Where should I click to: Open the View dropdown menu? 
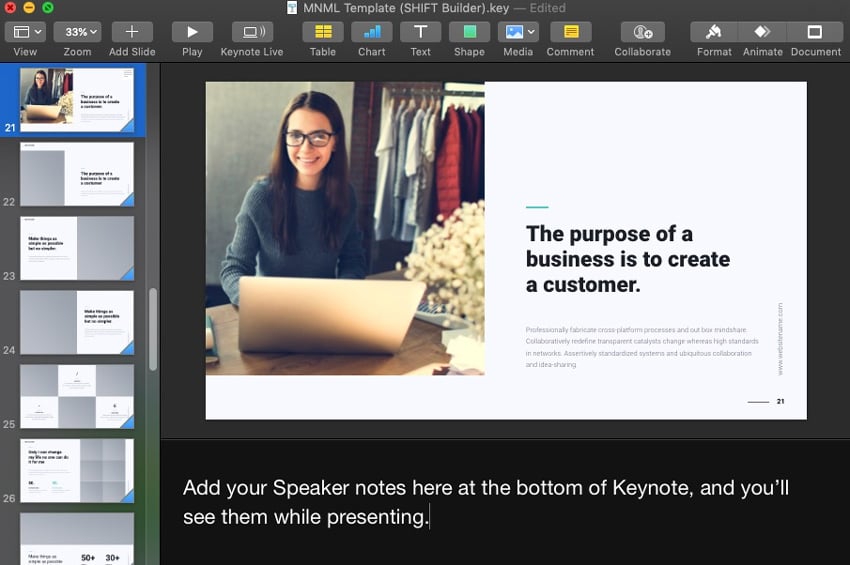(x=25, y=32)
